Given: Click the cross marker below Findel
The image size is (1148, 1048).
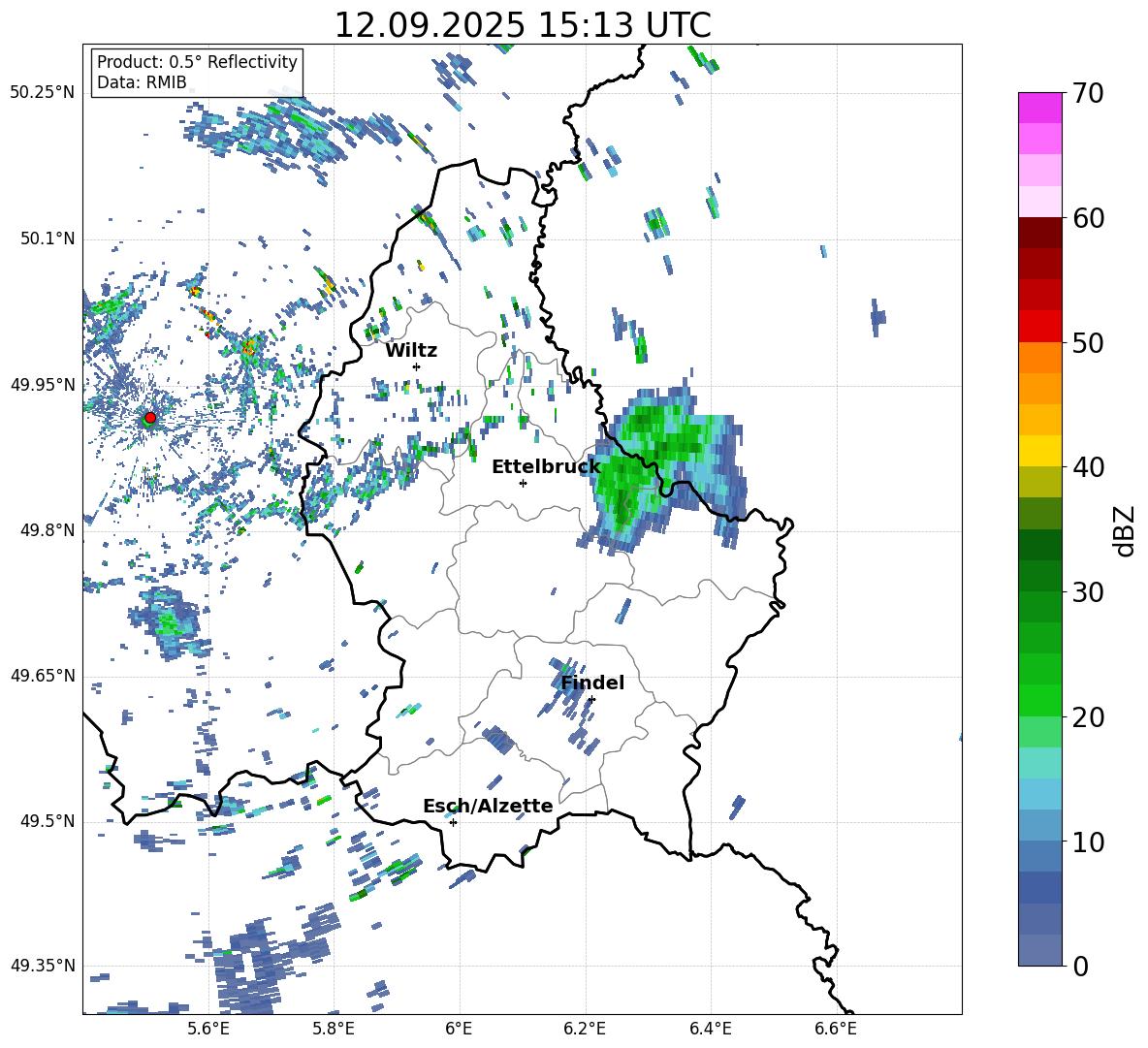Looking at the screenshot, I should coord(591,699).
